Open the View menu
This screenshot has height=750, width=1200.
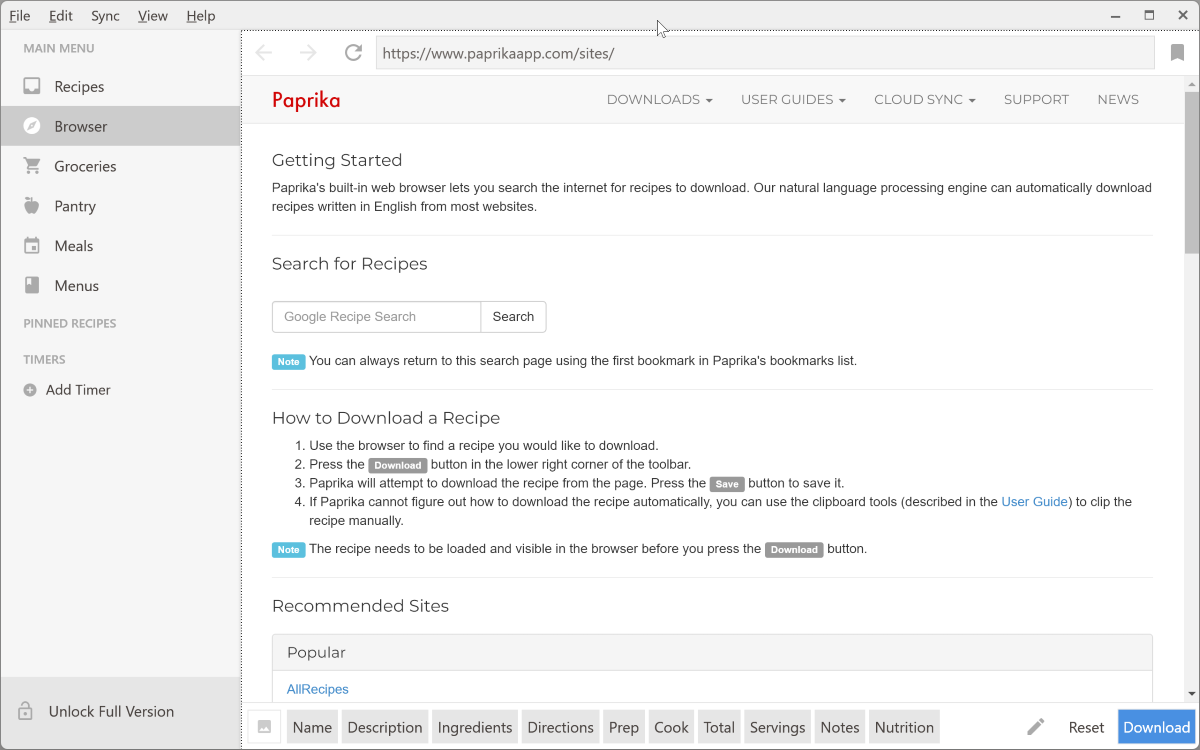coord(153,16)
